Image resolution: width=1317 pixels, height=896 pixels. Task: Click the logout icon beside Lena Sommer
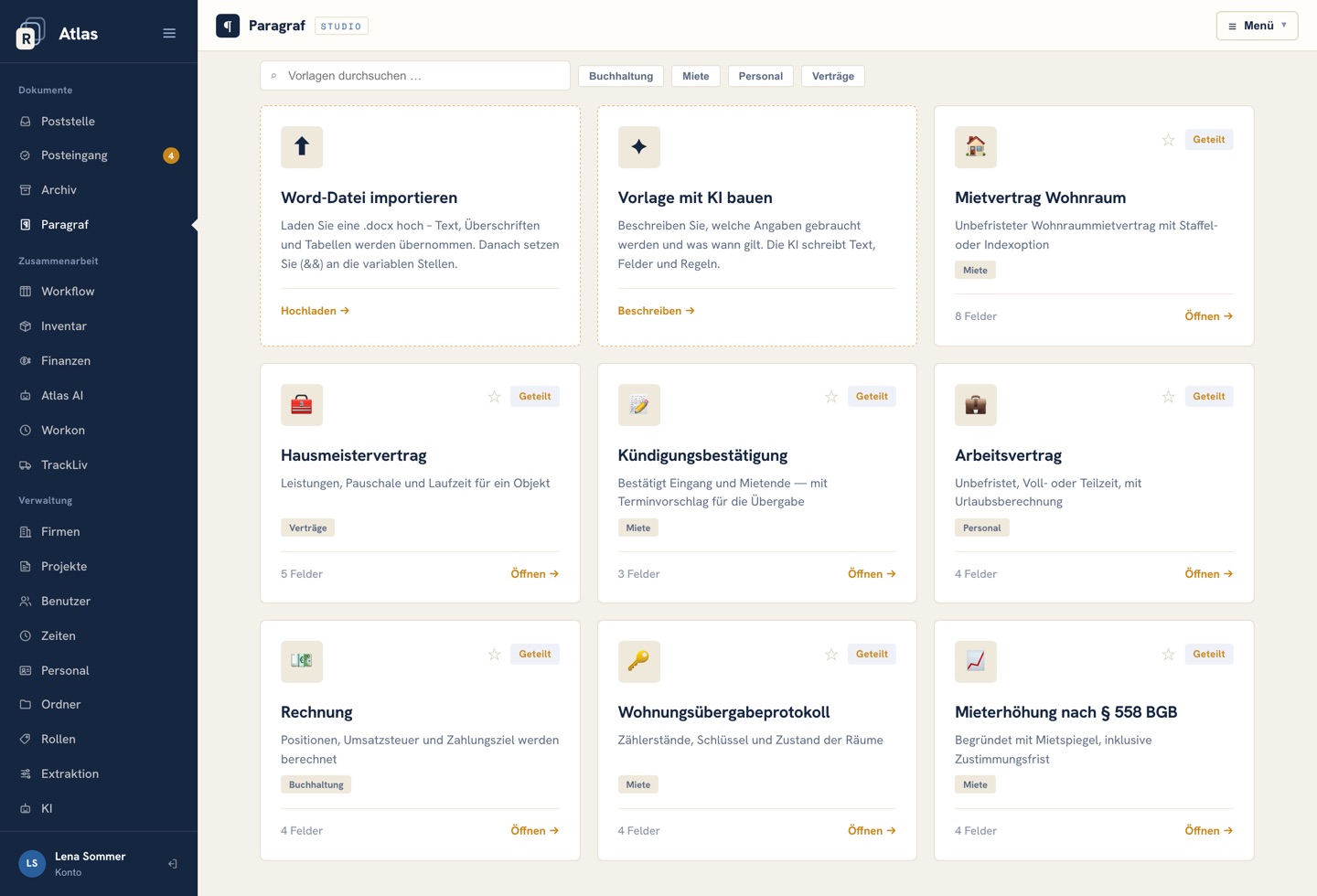coord(172,864)
